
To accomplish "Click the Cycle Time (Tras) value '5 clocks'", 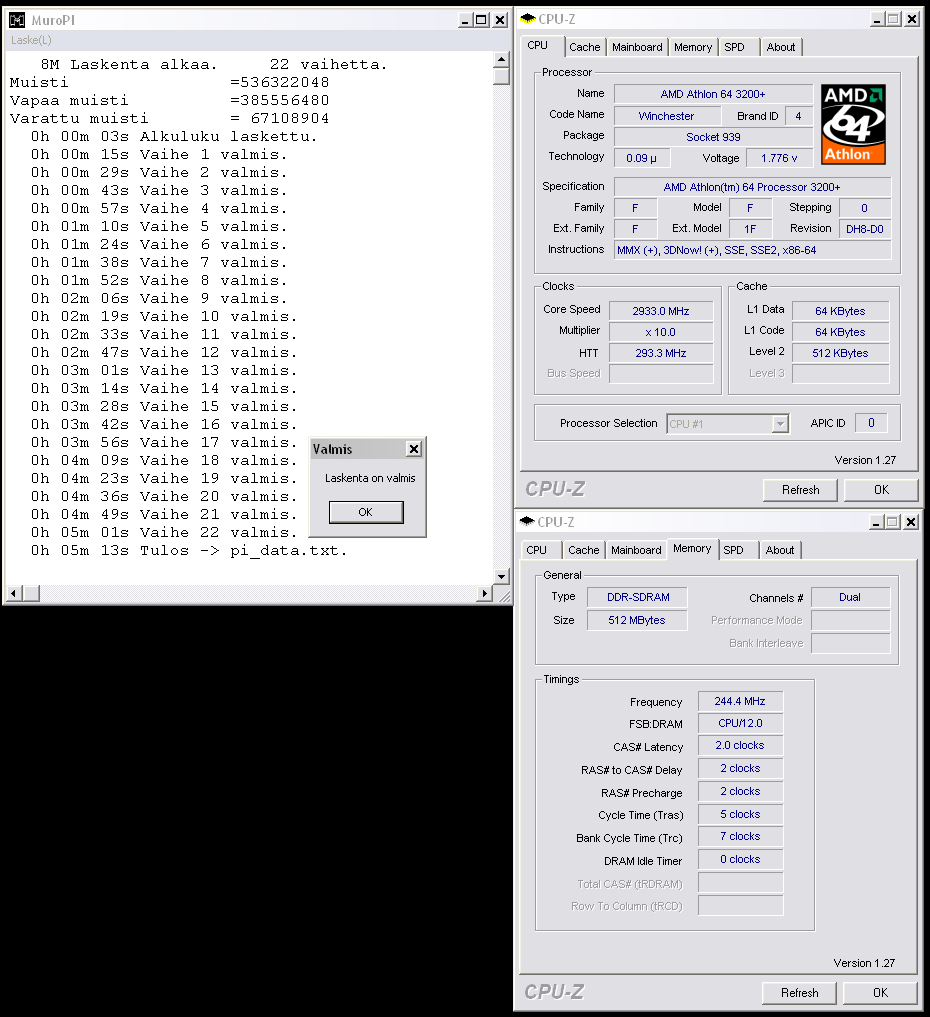I will 740,814.
